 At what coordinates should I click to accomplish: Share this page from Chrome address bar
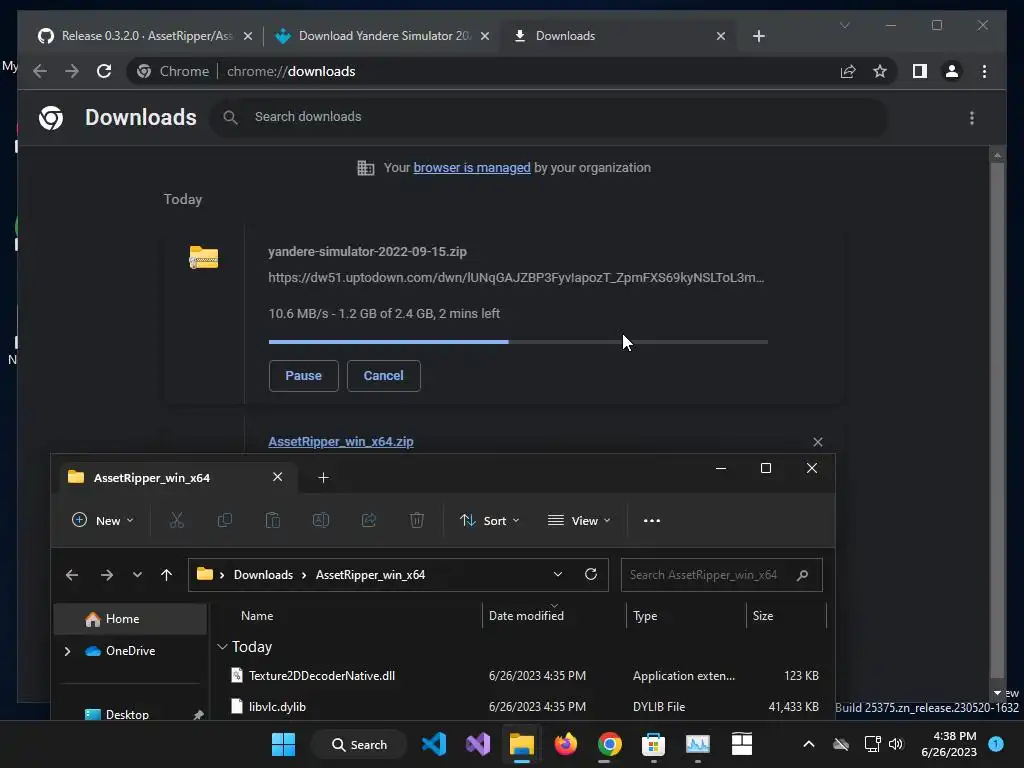coord(848,71)
